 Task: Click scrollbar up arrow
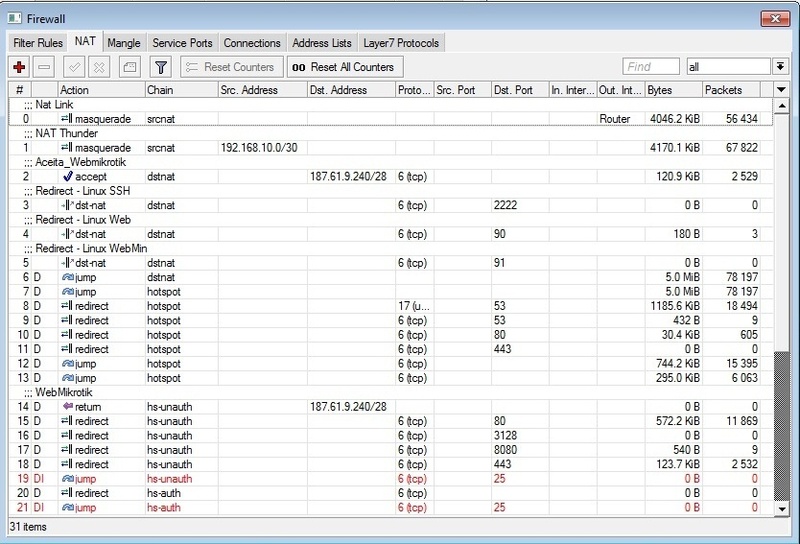pyautogui.click(x=781, y=106)
